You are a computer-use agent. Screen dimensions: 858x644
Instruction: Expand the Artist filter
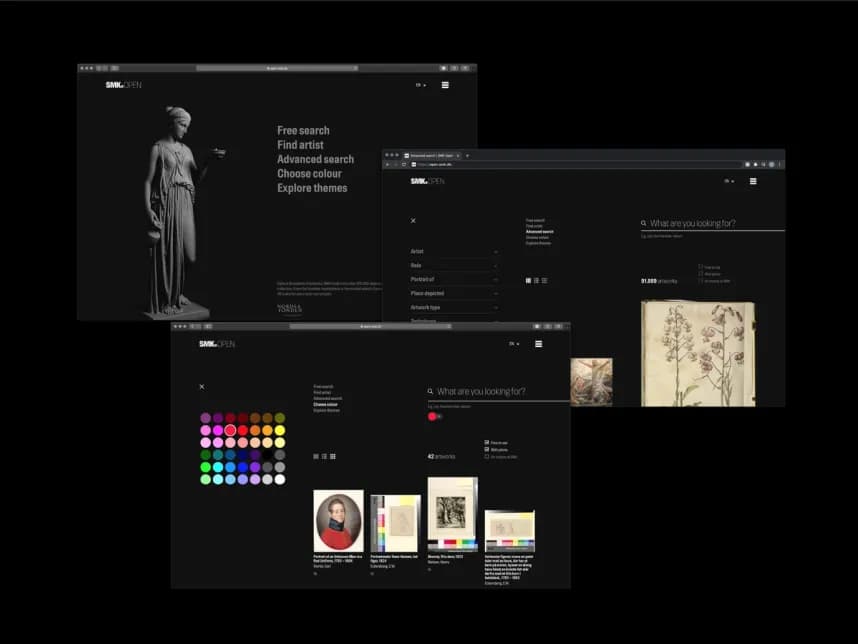pos(454,252)
